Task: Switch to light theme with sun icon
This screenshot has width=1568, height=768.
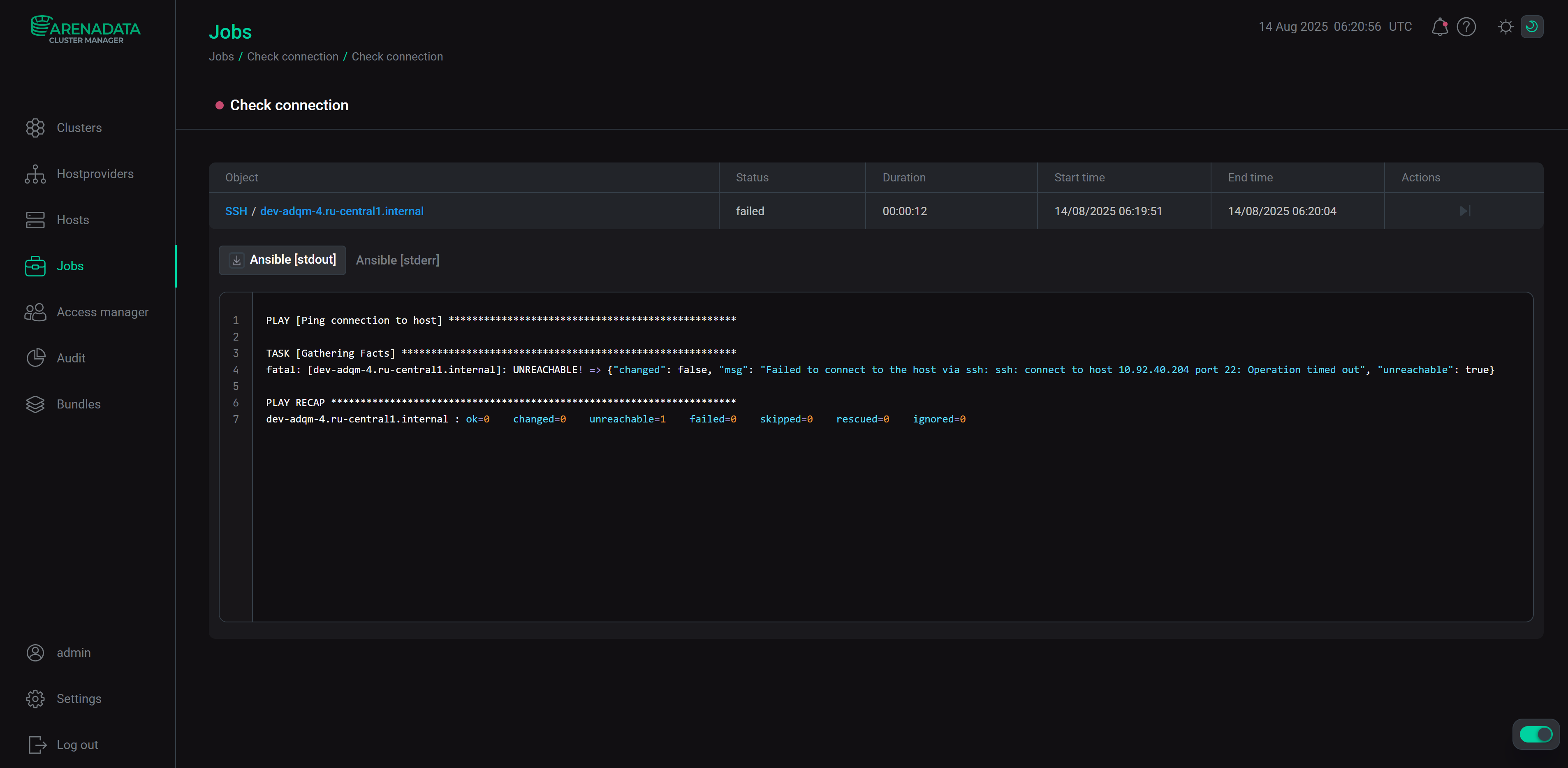Action: pos(1505,27)
